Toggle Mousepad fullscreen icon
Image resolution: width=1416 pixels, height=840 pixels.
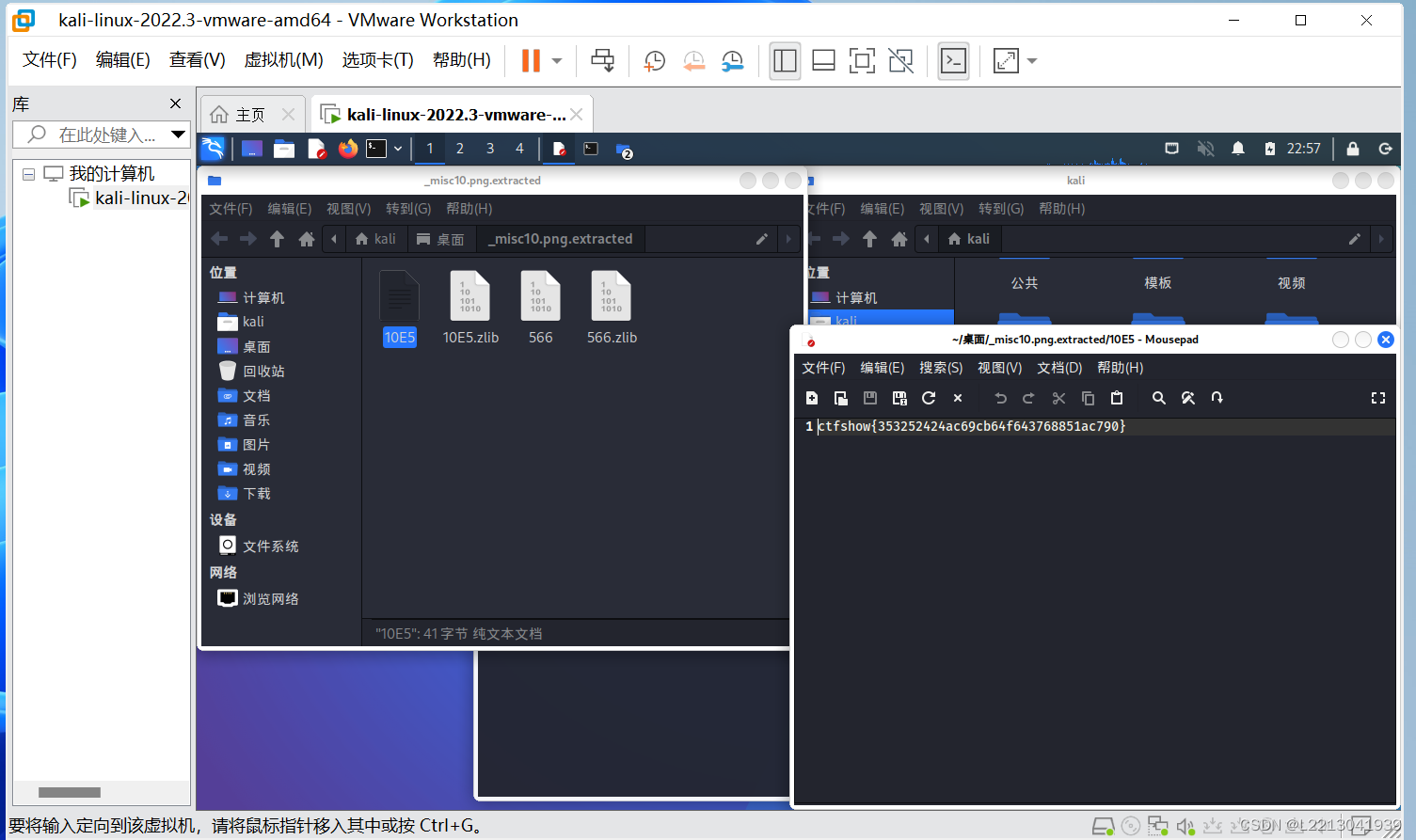pyautogui.click(x=1378, y=398)
